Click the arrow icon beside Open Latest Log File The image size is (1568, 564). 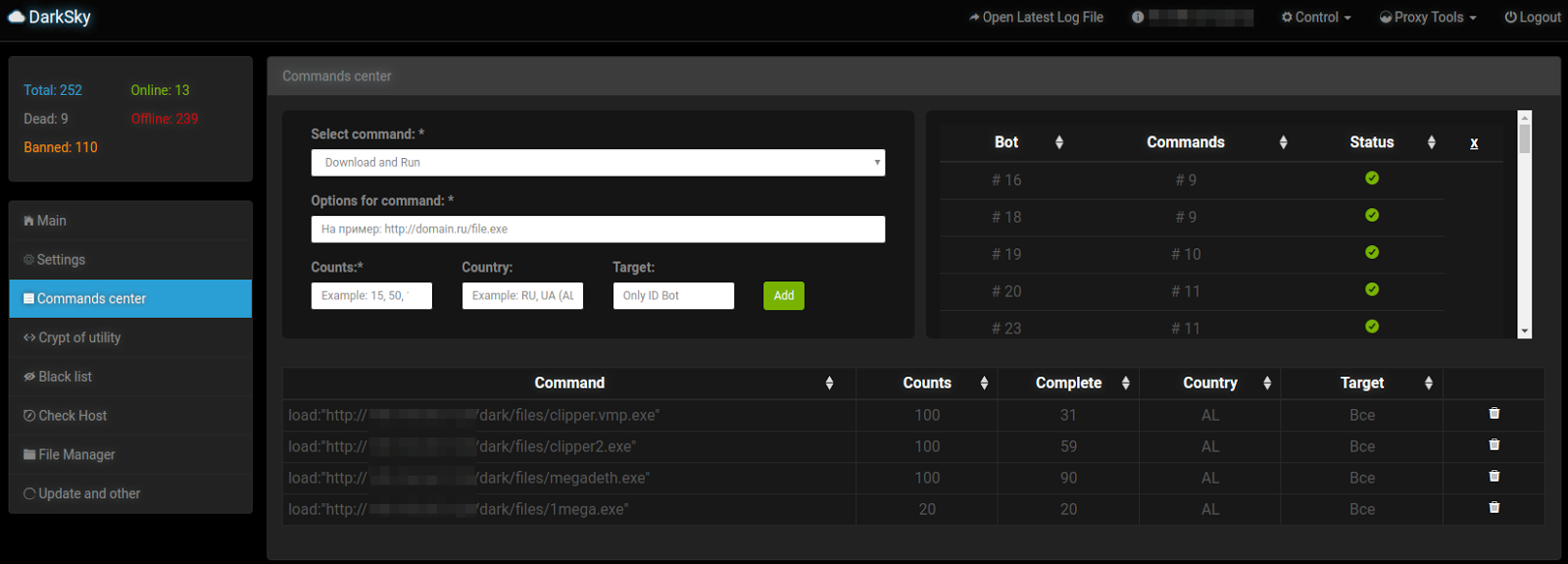(974, 18)
